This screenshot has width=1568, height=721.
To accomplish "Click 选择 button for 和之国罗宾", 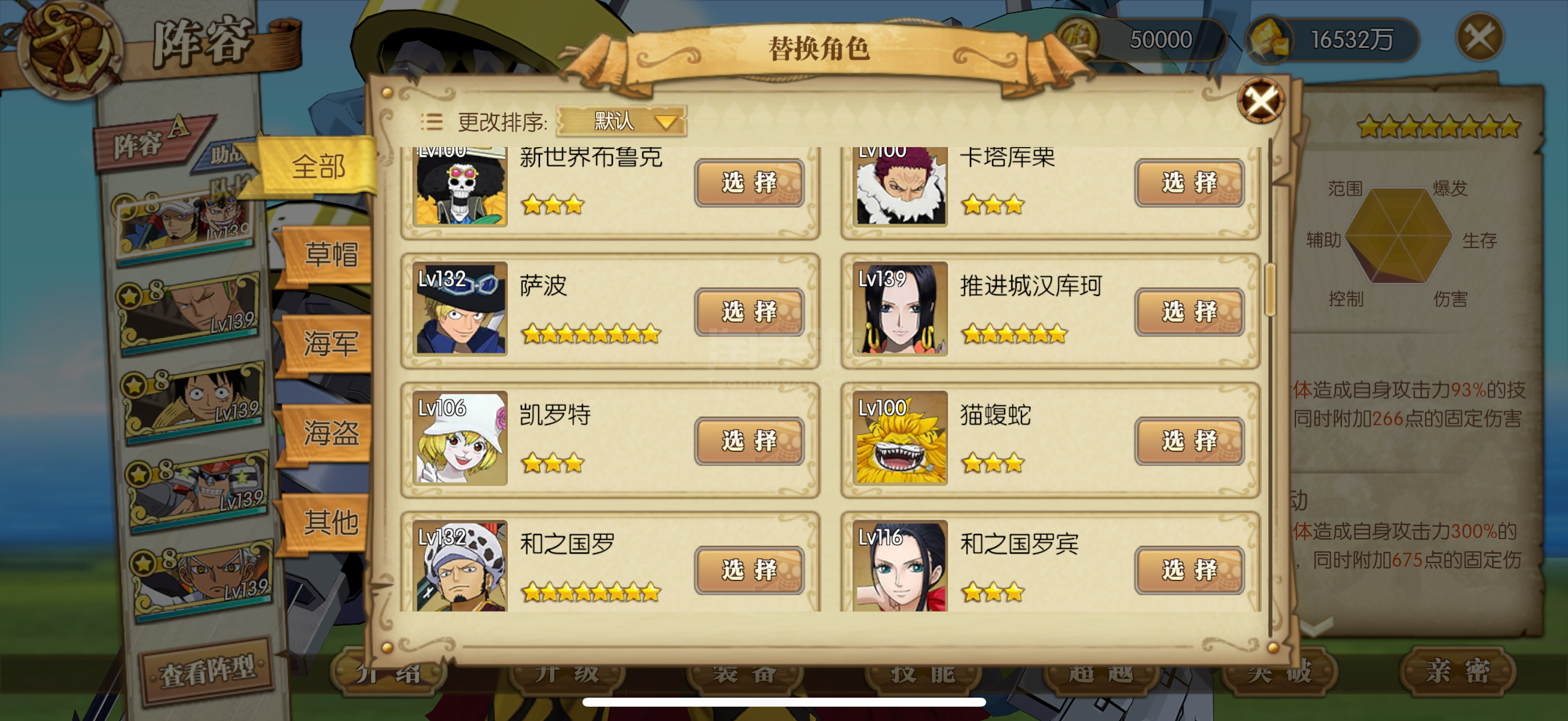I will coord(1189,570).
